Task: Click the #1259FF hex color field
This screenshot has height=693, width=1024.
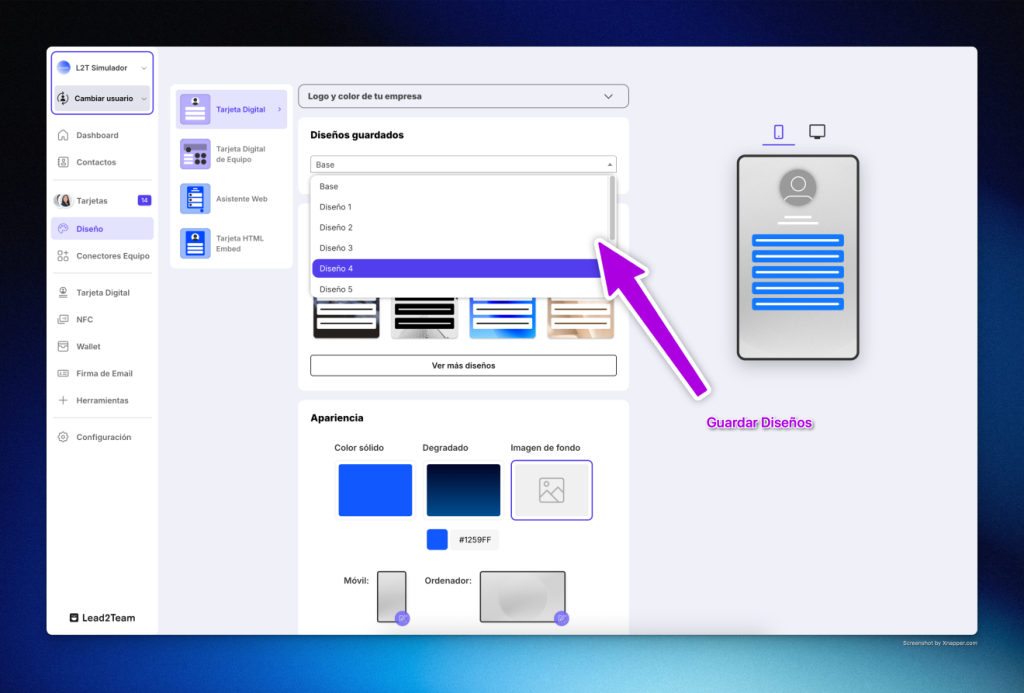Action: click(473, 540)
